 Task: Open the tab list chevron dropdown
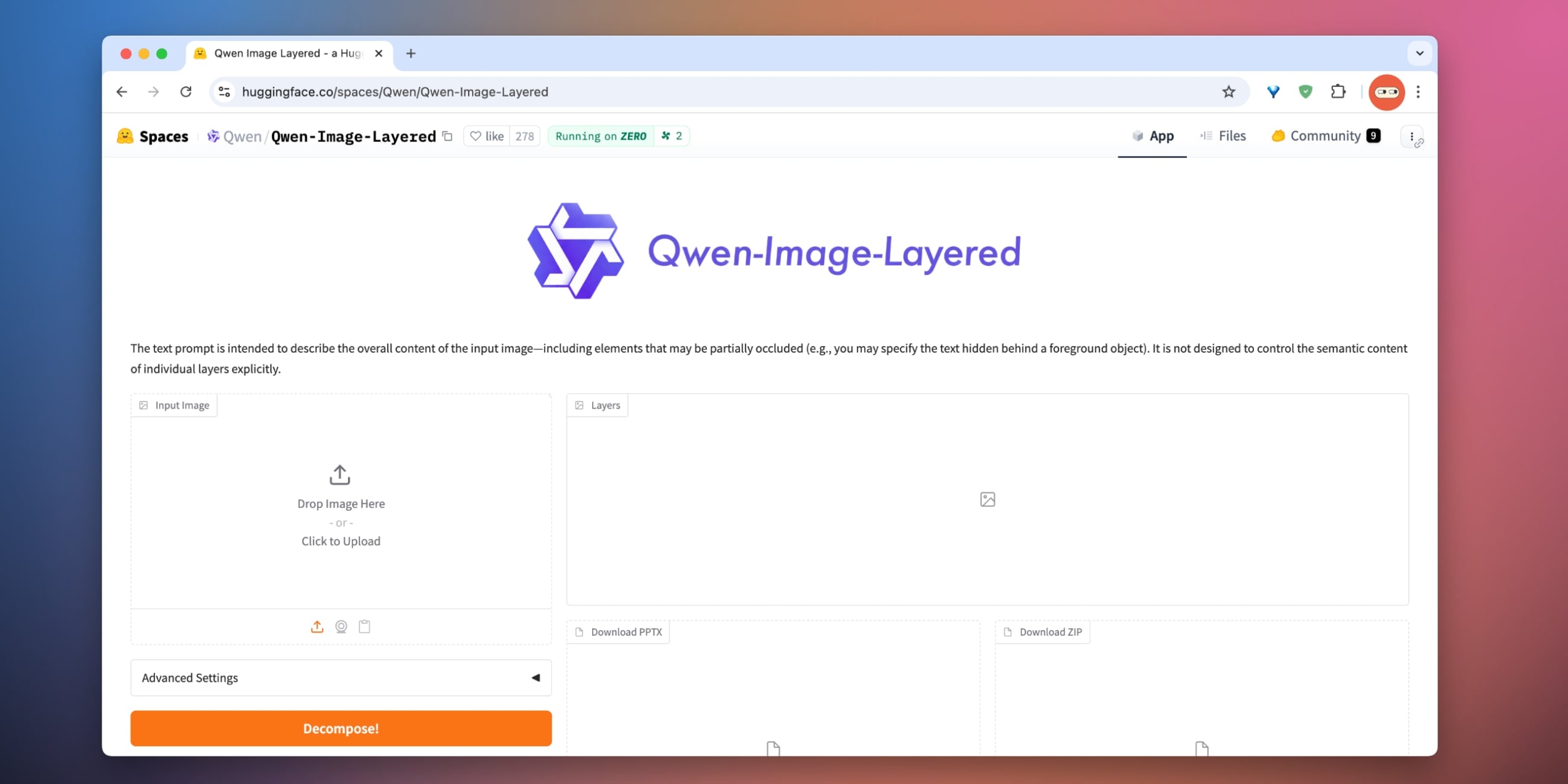pos(1420,53)
